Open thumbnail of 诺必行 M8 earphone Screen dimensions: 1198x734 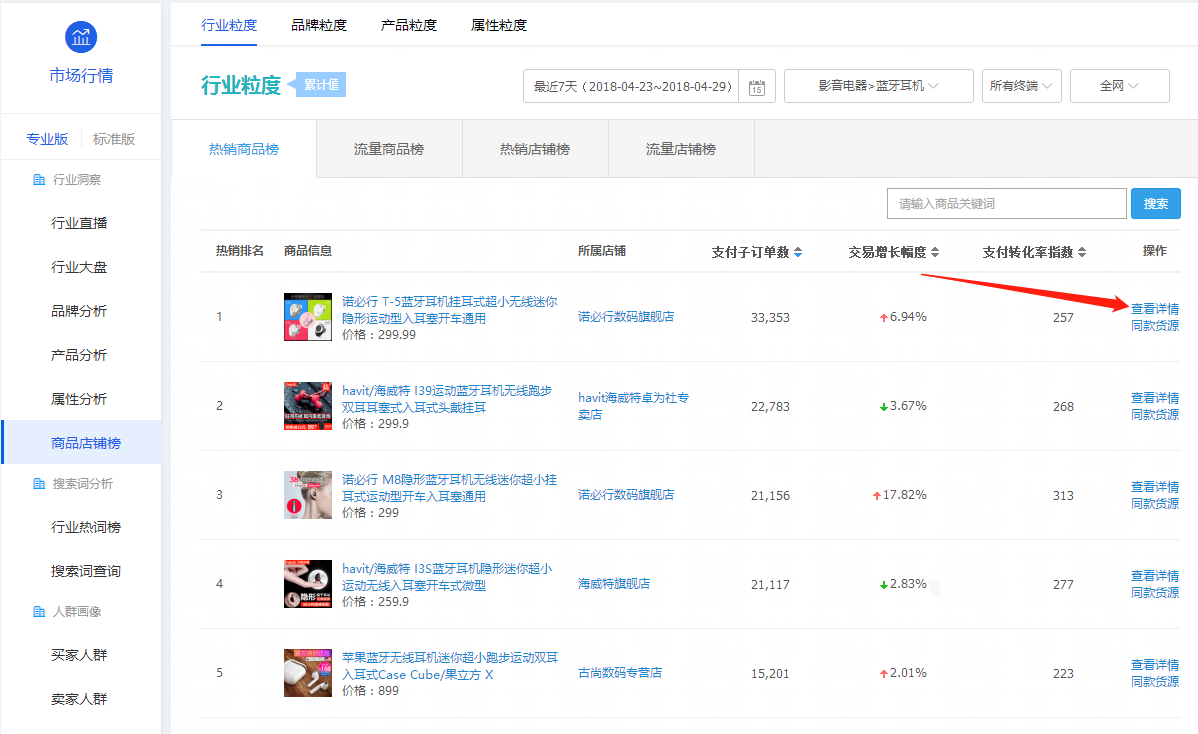tap(308, 495)
